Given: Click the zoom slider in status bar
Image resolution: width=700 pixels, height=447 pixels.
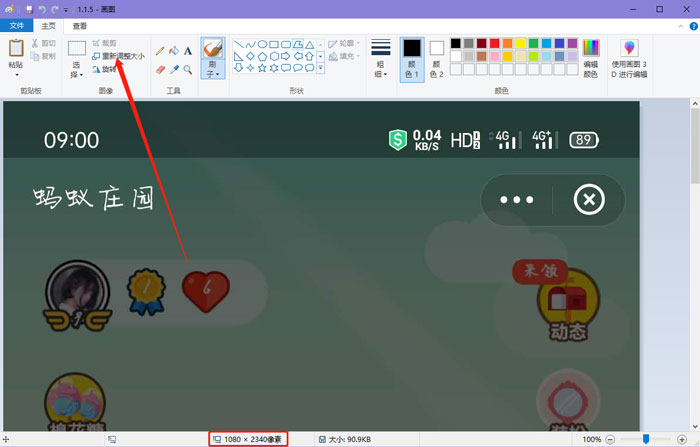Looking at the screenshot, I should [x=647, y=439].
